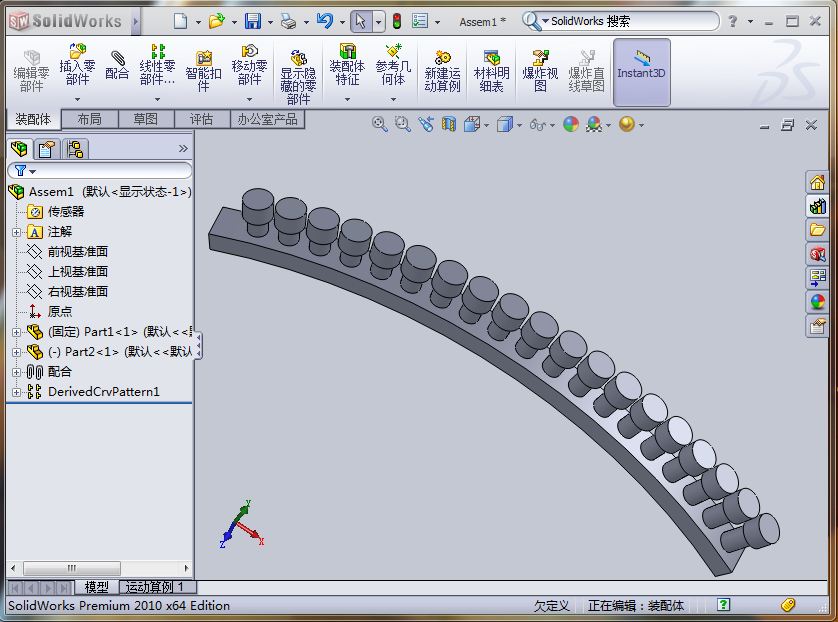
Task: Click the tree panel horizontal scrollbar
Action: click(72, 568)
